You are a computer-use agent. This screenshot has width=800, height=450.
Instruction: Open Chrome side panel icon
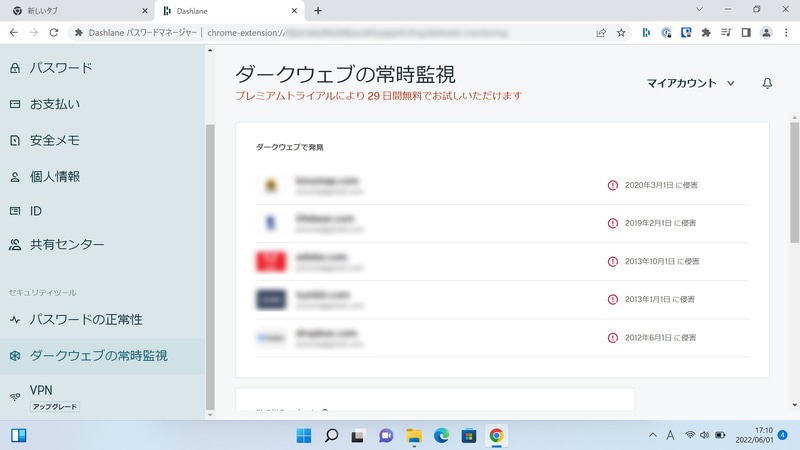[746, 33]
